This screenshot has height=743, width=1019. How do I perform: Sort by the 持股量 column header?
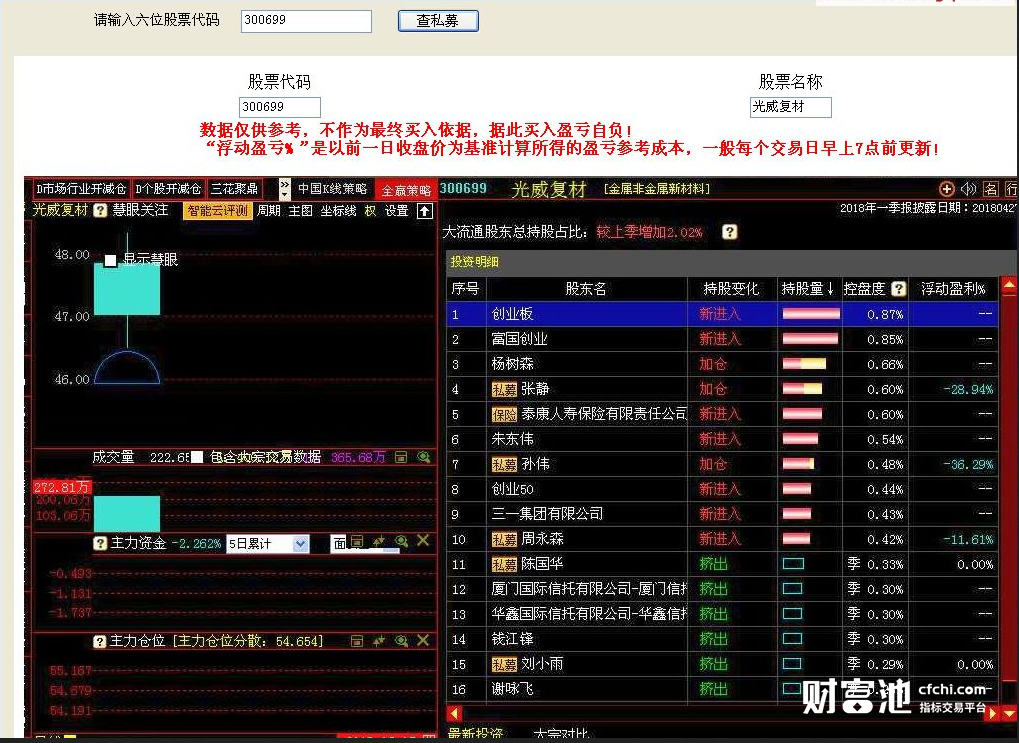coord(808,289)
